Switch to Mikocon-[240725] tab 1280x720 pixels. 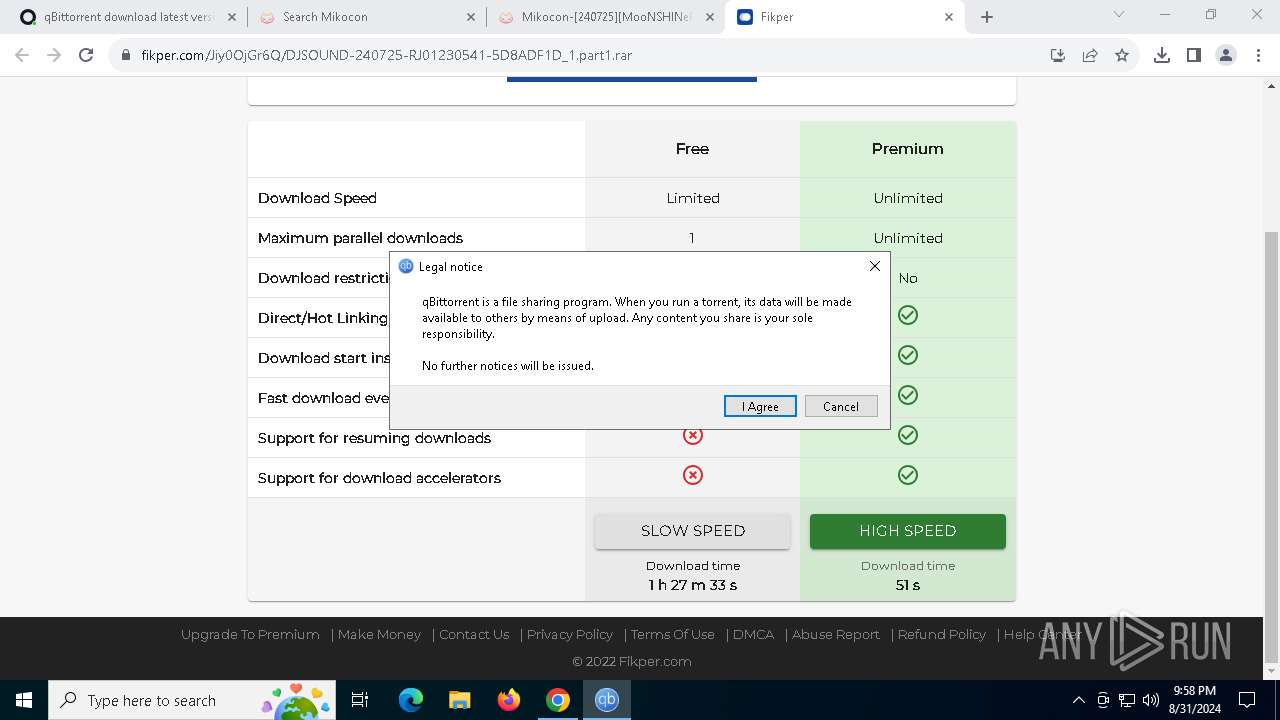tap(606, 17)
